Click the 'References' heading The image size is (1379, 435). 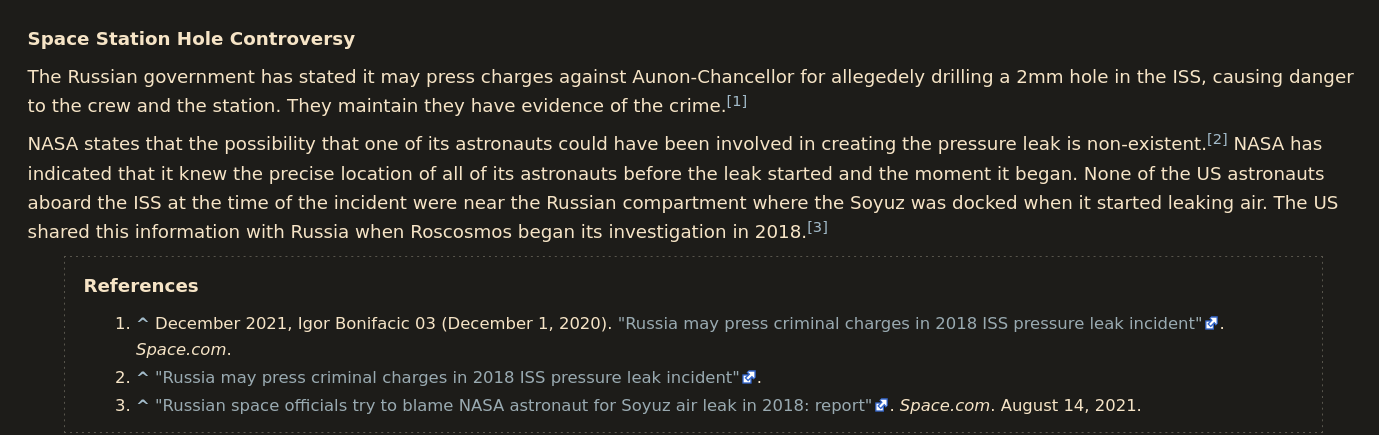[141, 286]
